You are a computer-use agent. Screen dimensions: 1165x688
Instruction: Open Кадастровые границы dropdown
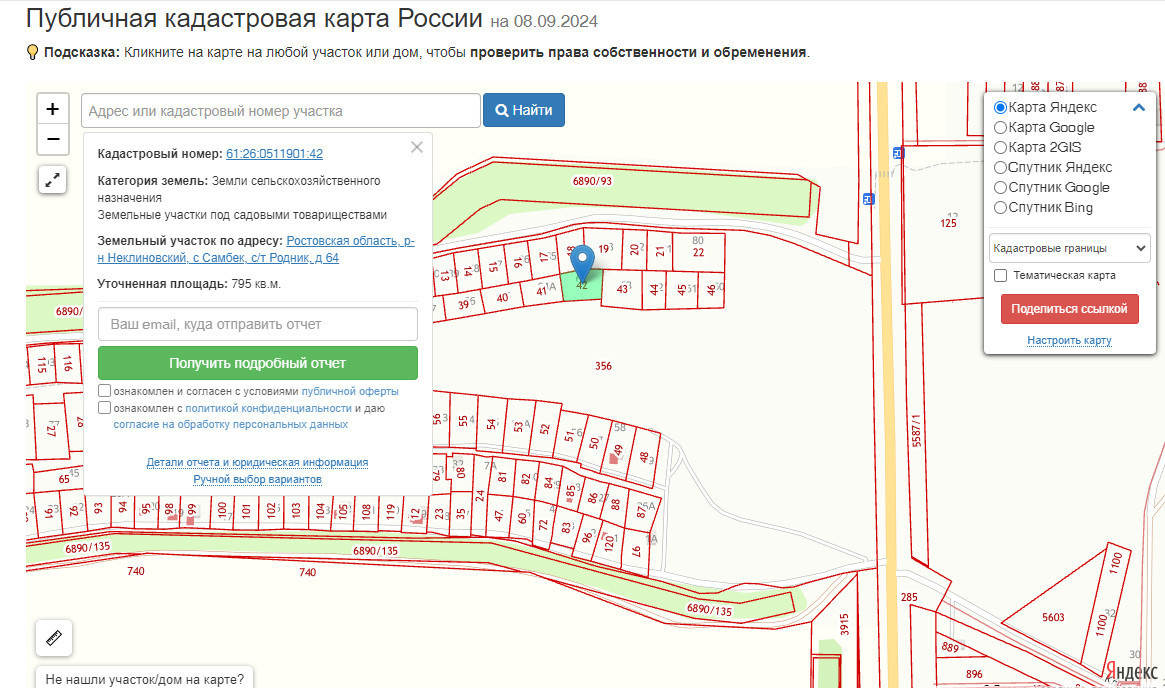click(x=1069, y=248)
